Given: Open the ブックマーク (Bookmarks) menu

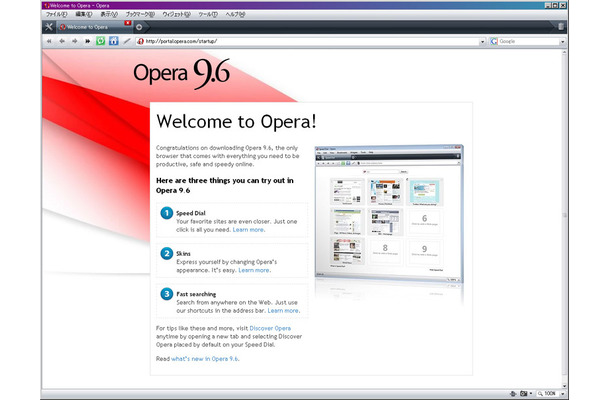Looking at the screenshot, I should (140, 14).
